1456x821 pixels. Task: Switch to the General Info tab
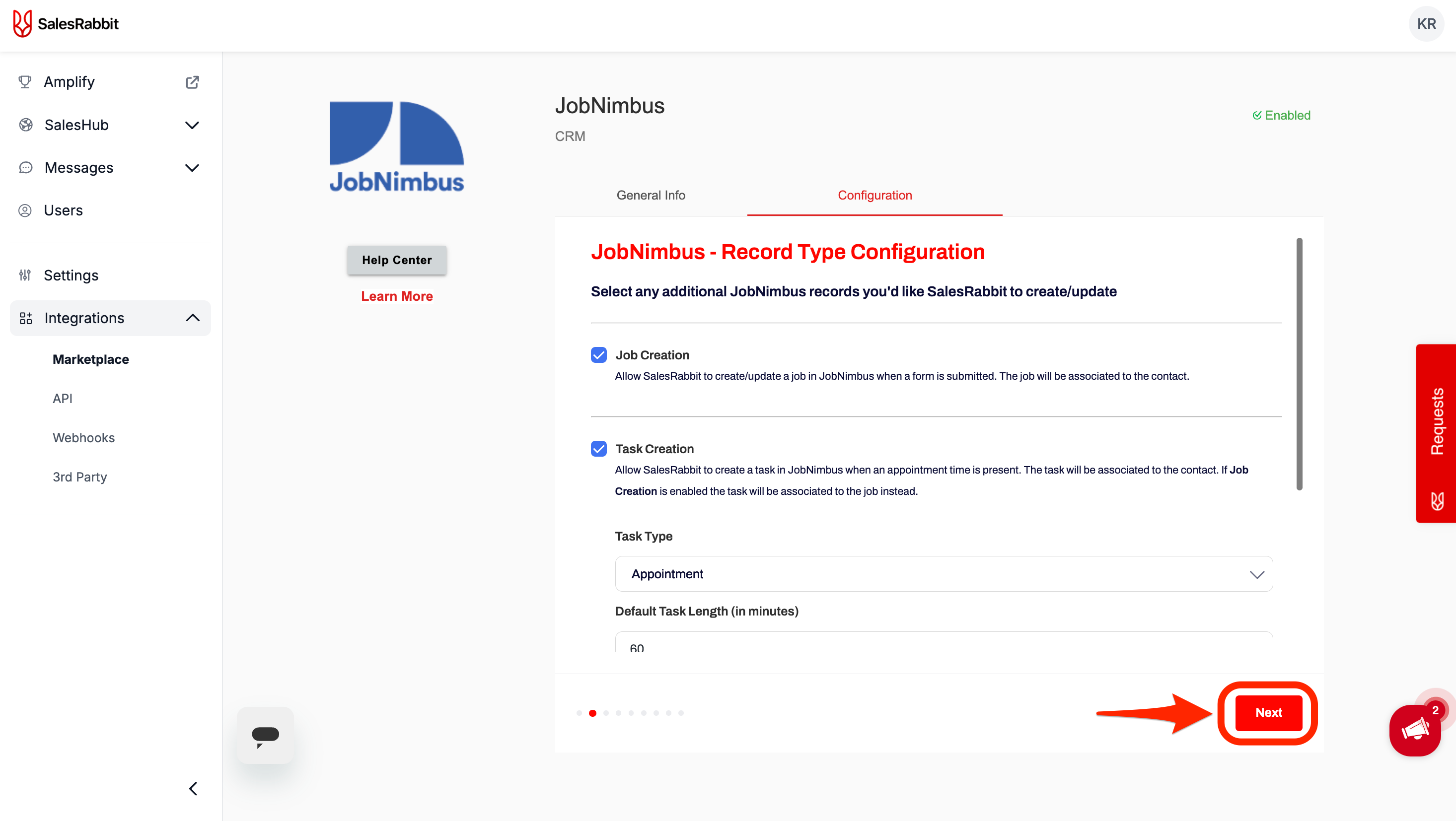pos(651,195)
